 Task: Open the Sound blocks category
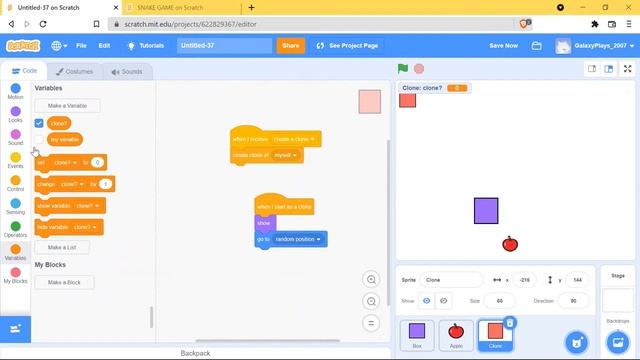tap(16, 138)
